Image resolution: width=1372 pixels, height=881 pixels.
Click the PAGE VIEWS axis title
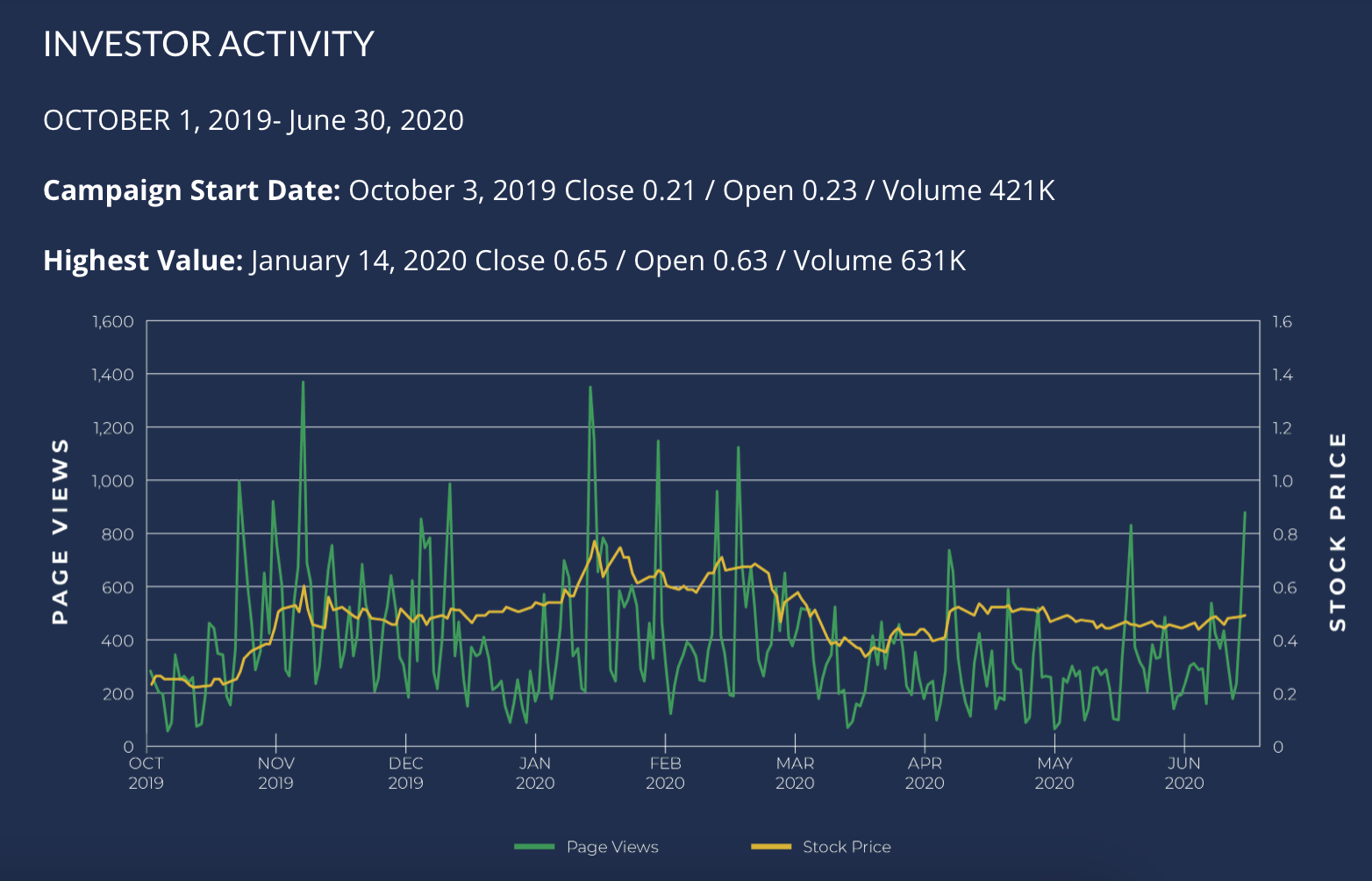point(60,532)
